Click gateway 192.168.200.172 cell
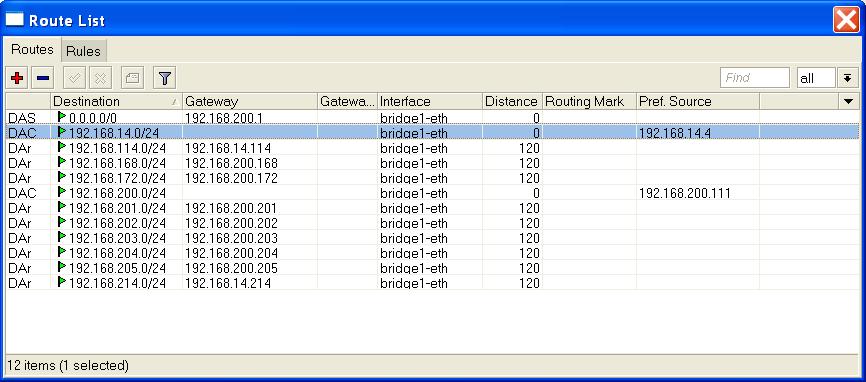Viewport: 866px width, 382px height. 250,178
